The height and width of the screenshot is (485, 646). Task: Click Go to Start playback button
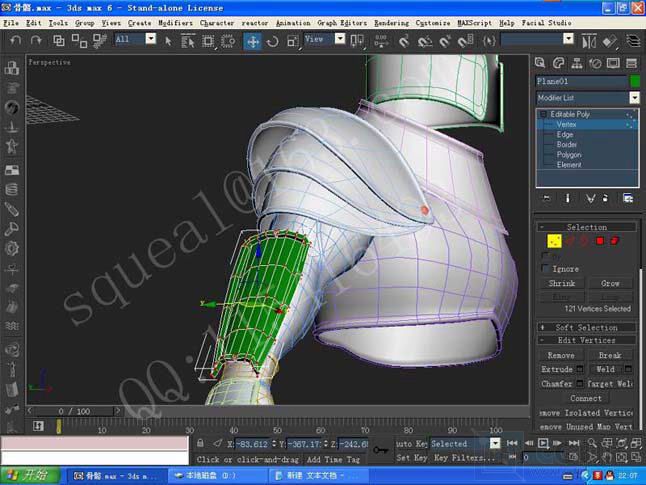(512, 443)
